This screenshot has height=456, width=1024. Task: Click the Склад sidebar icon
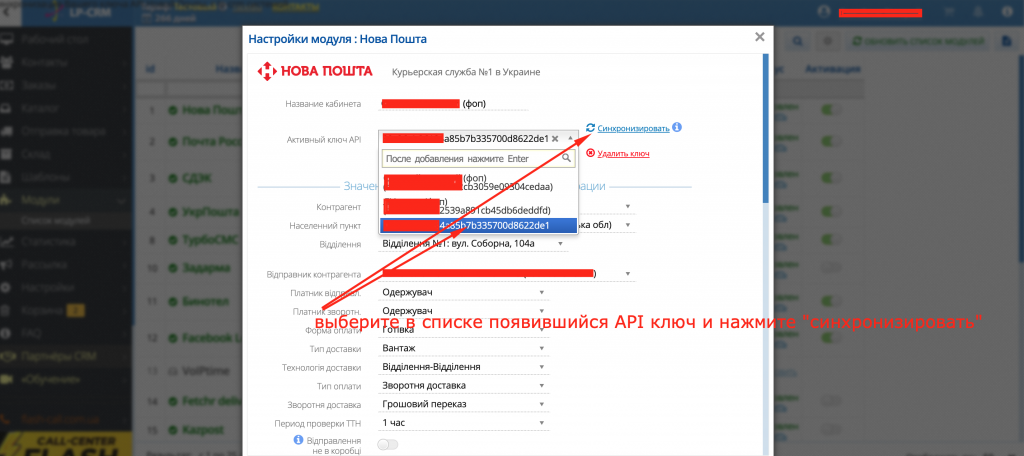(x=7, y=154)
